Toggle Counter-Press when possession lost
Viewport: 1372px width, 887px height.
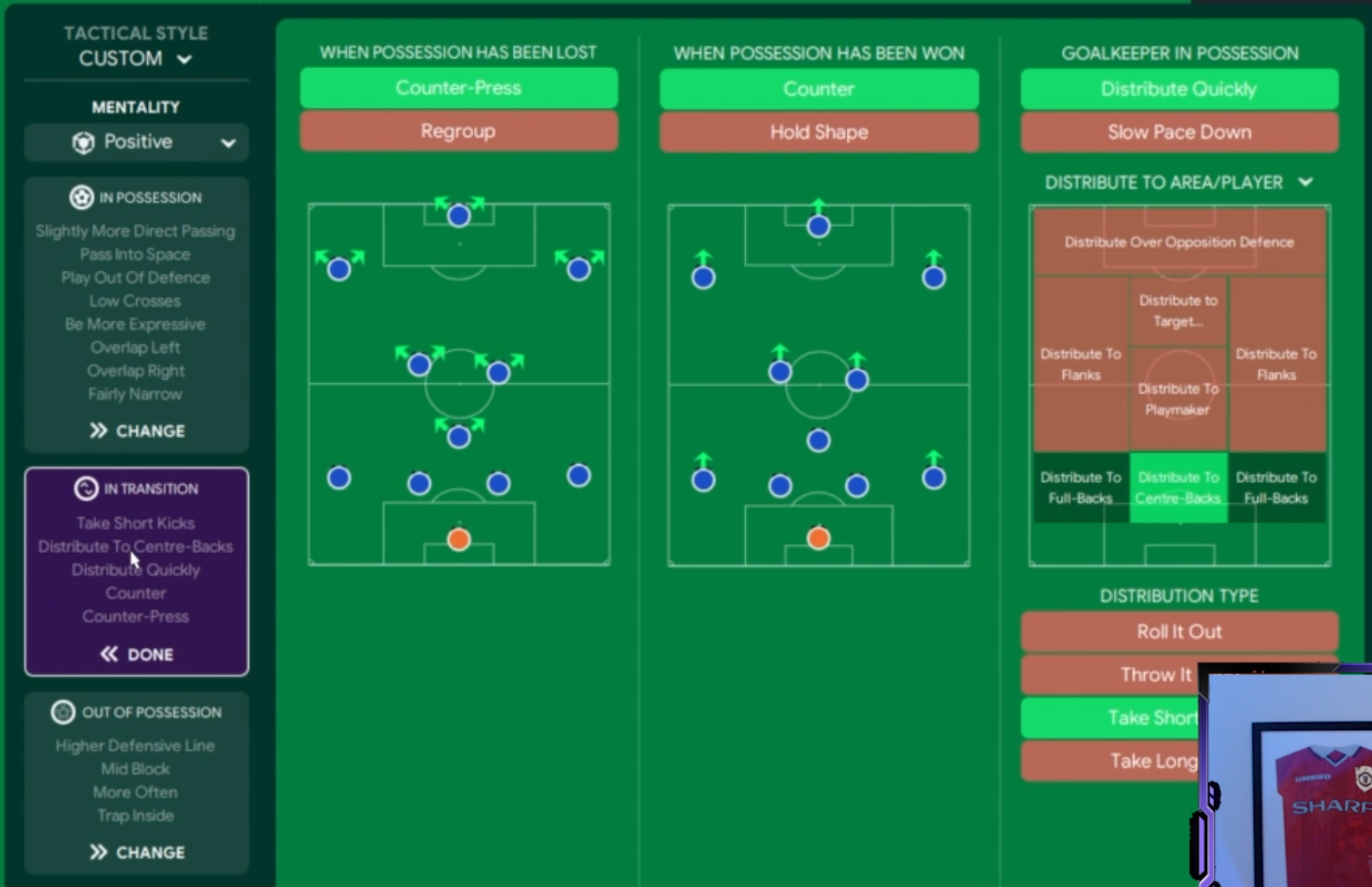click(x=458, y=88)
